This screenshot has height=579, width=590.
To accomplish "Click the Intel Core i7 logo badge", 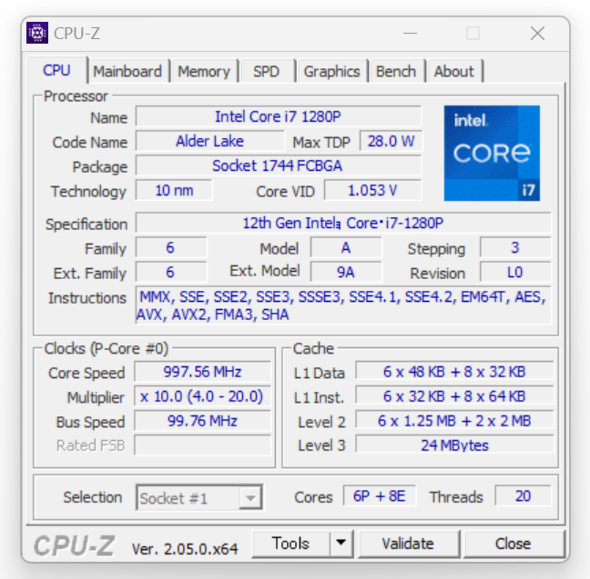I will click(492, 153).
